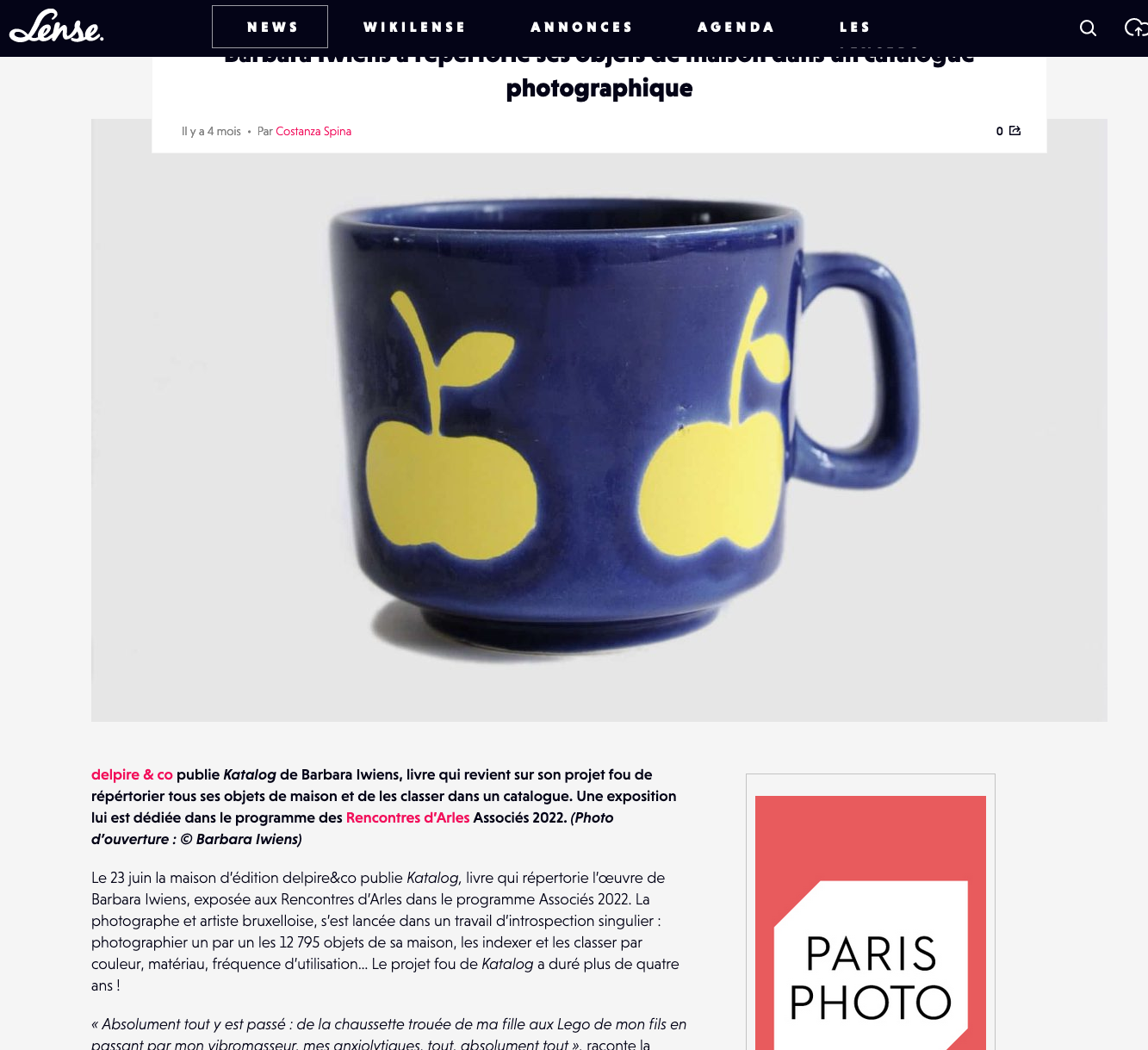Click the blue mug article photo
1148x1050 pixels.
(599, 420)
